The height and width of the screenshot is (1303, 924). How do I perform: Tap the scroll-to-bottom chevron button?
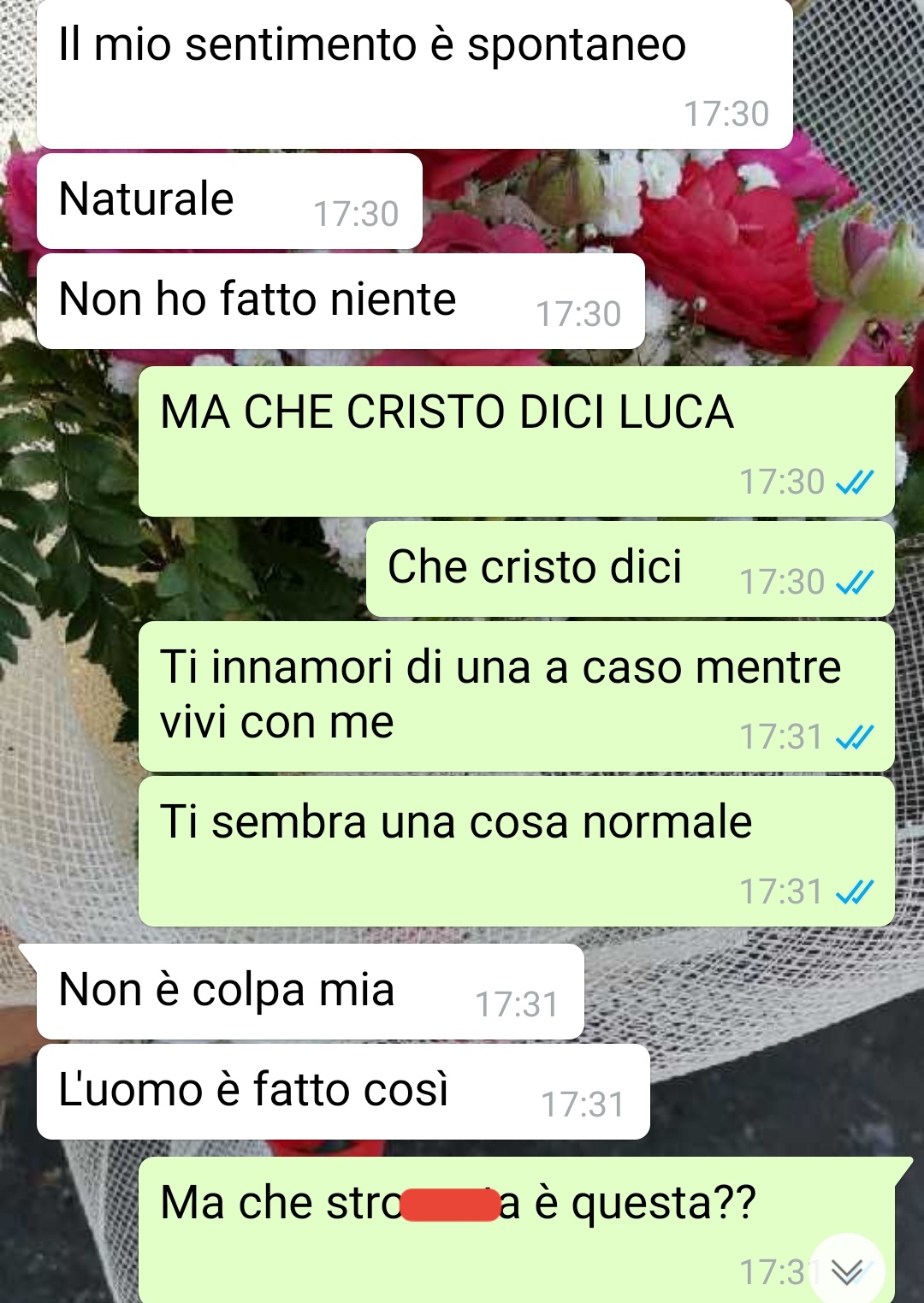[x=847, y=1271]
